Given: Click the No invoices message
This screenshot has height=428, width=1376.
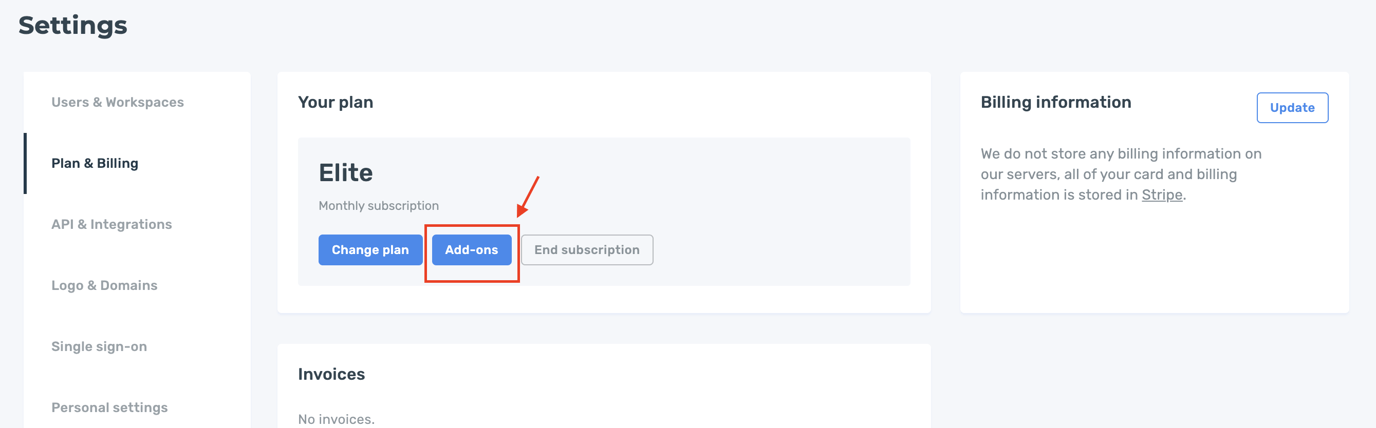Looking at the screenshot, I should 336,419.
